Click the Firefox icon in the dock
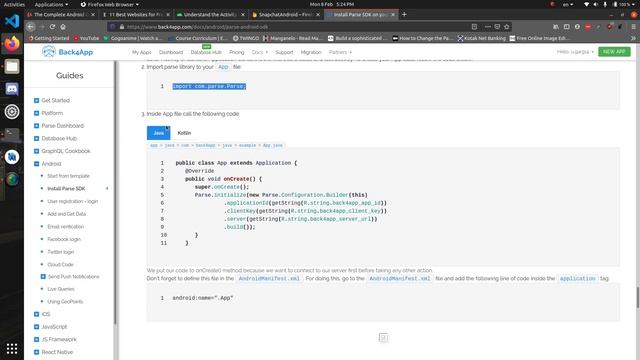 point(12,43)
